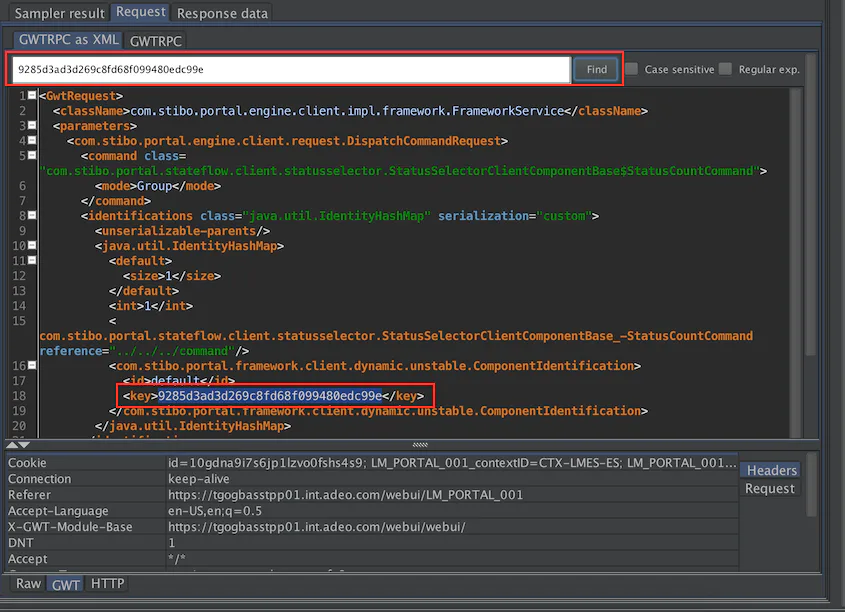Toggle fold marker on line 11 default
The width and height of the screenshot is (845, 612).
coord(32,260)
